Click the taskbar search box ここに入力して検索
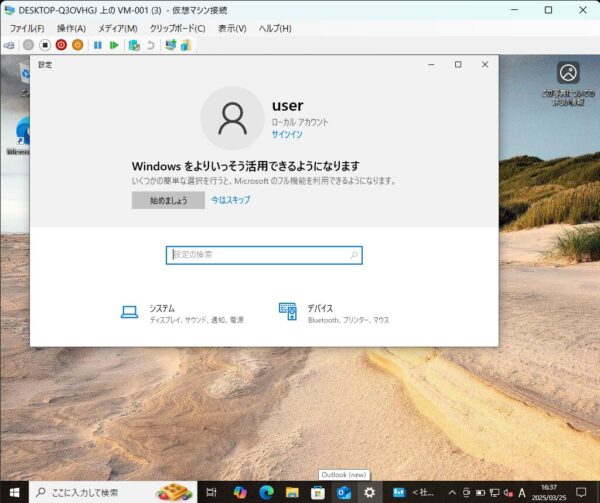Screen dimensions: 600x503 [x=113, y=492]
